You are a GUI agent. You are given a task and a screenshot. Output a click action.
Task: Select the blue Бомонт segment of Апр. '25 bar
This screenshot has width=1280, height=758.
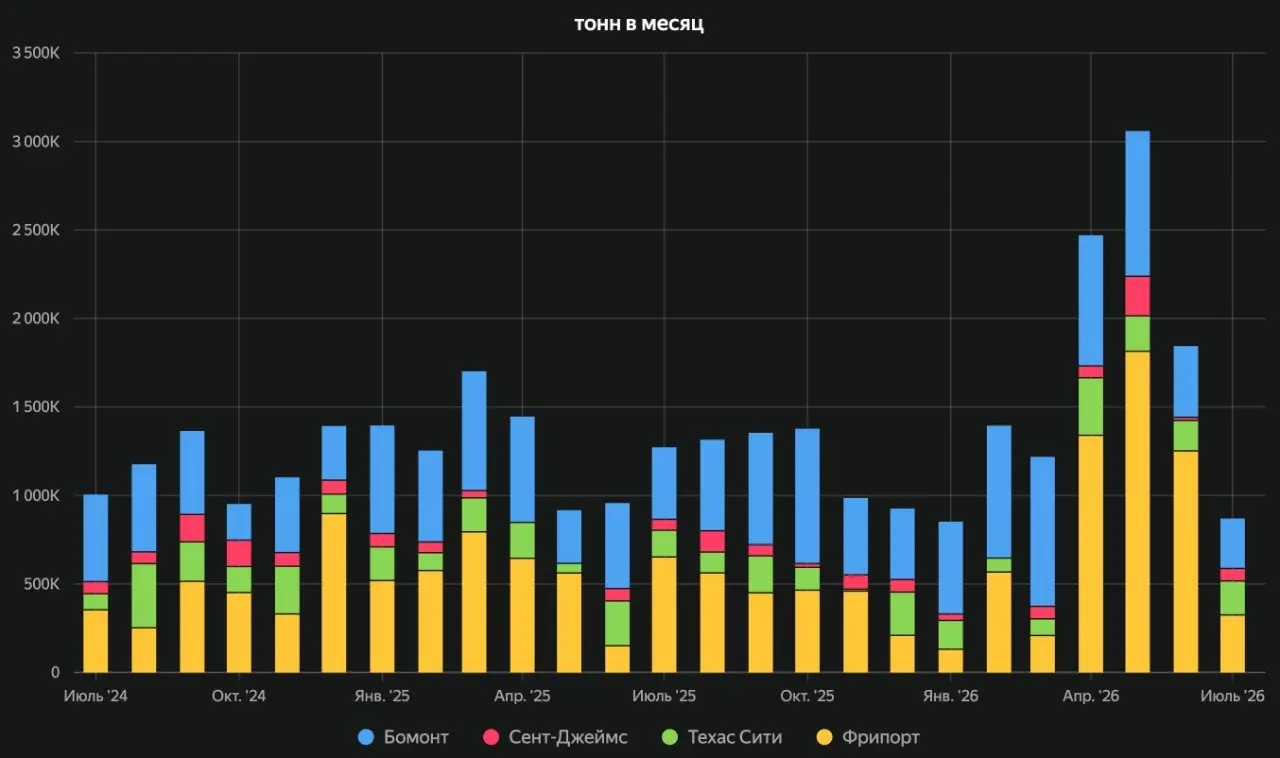[x=523, y=470]
